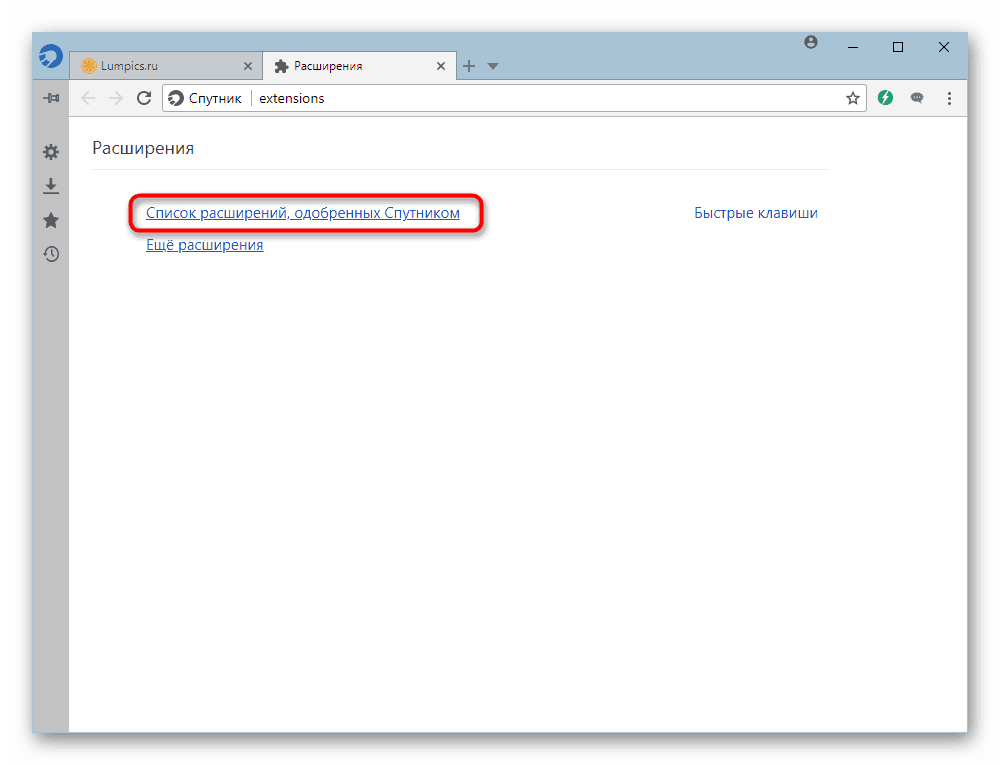Open history via sidebar clock icon
This screenshot has height=765, width=1000.
click(x=51, y=254)
